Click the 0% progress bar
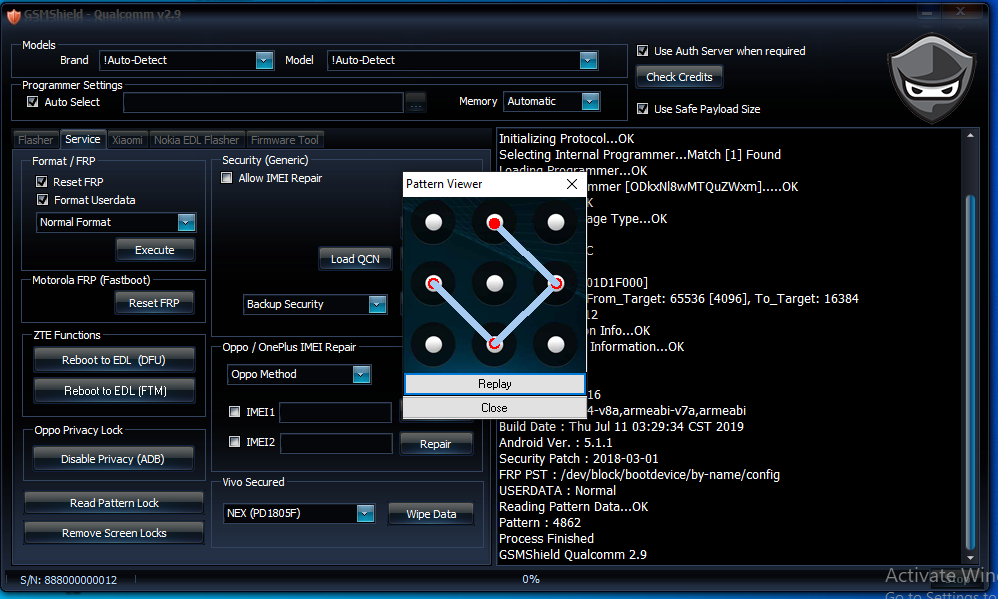Image resolution: width=998 pixels, height=599 pixels. tap(531, 579)
